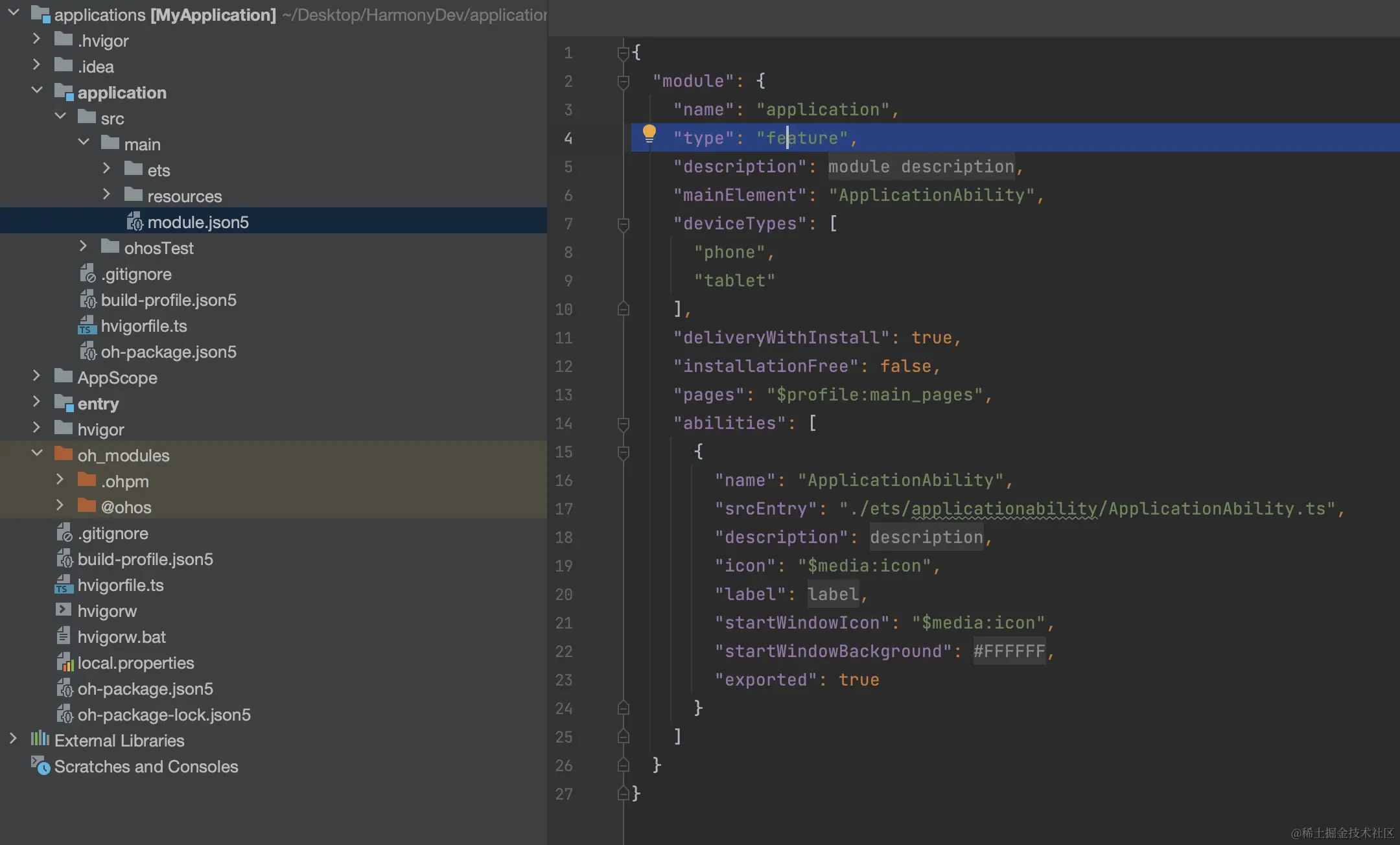Toggle the fold marker at abilities array
The width and height of the screenshot is (1400, 845).
pos(624,424)
